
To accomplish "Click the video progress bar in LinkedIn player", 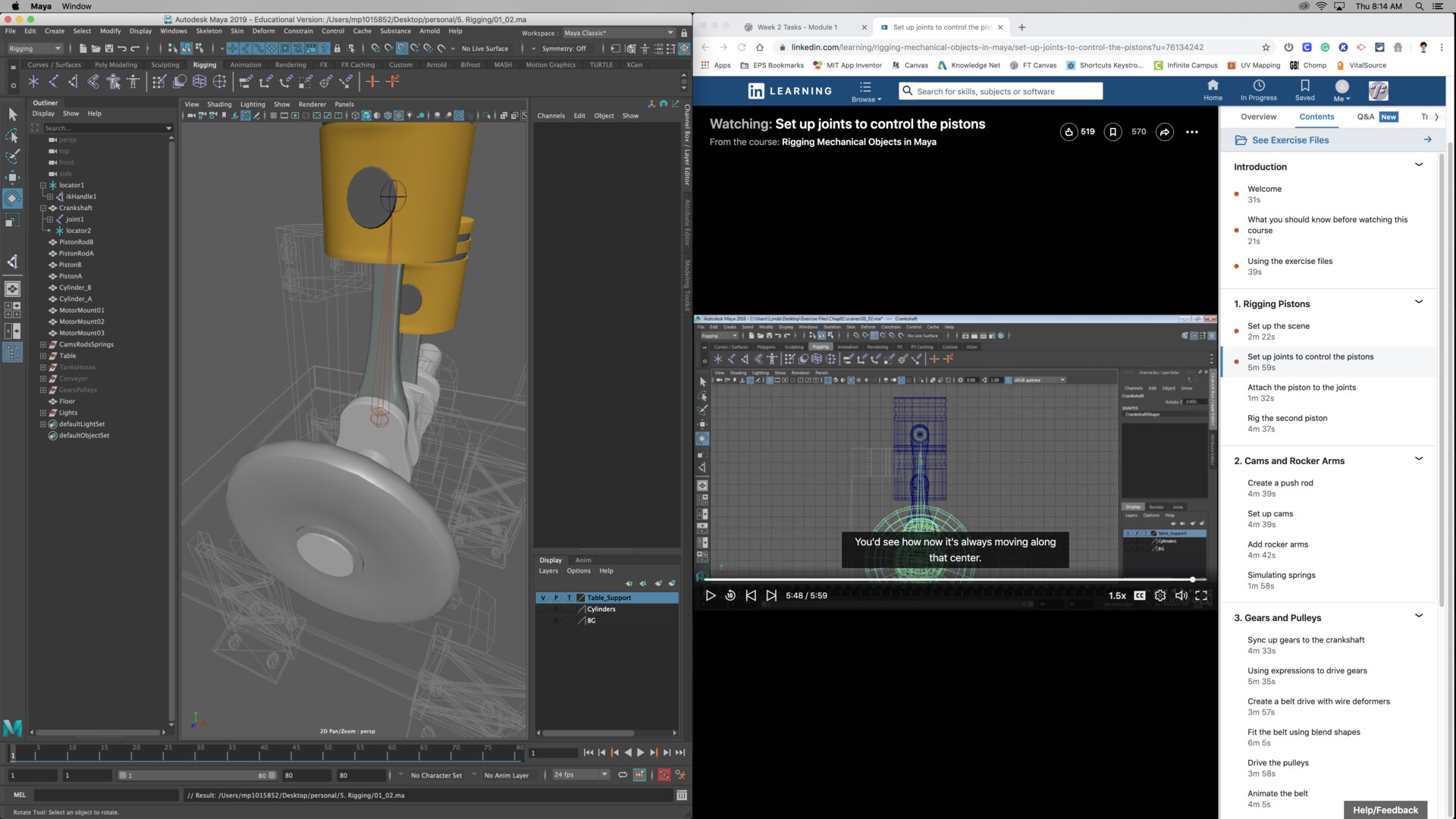I will (x=948, y=579).
